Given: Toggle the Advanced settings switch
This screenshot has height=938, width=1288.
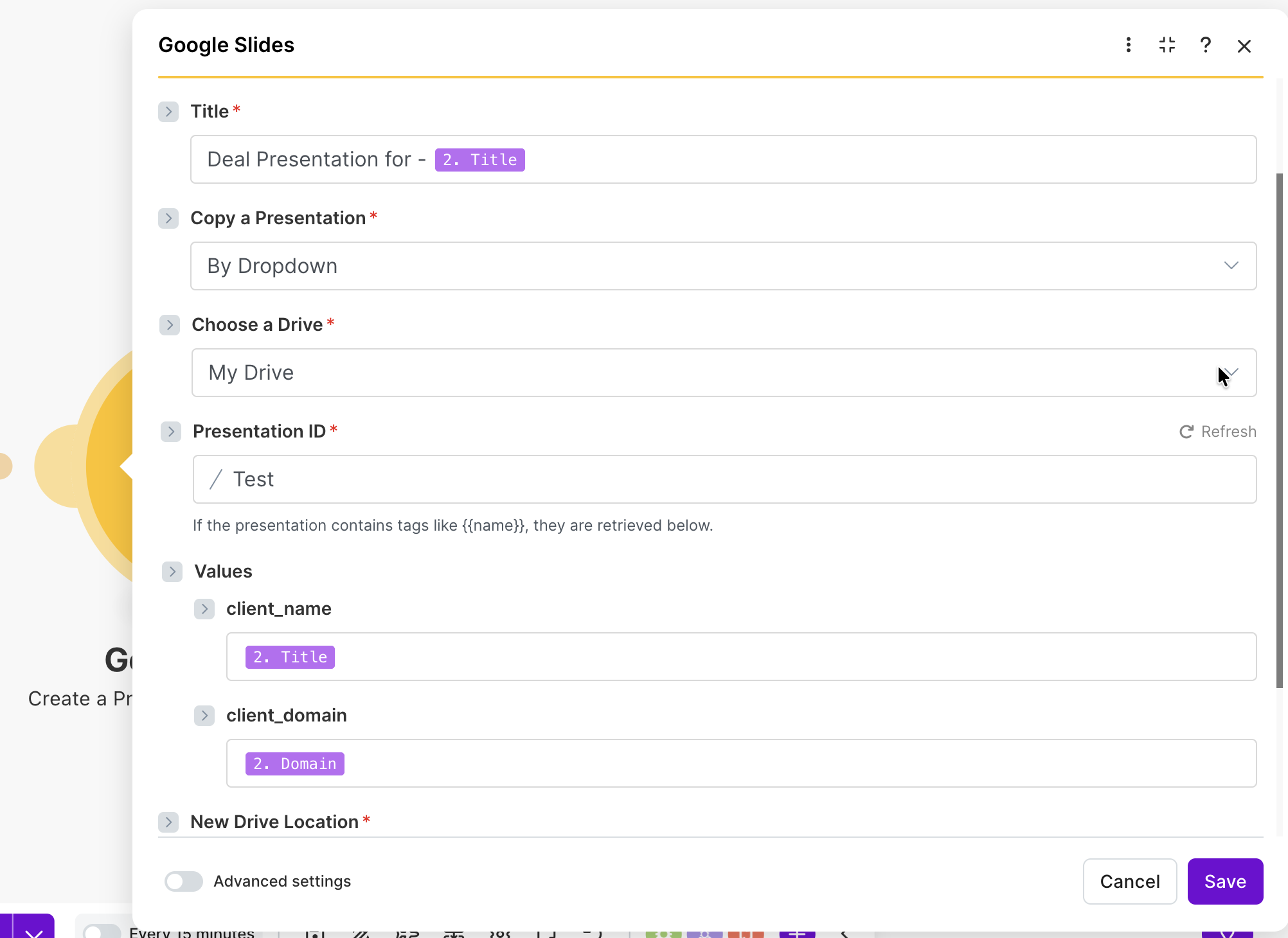Looking at the screenshot, I should 184,881.
